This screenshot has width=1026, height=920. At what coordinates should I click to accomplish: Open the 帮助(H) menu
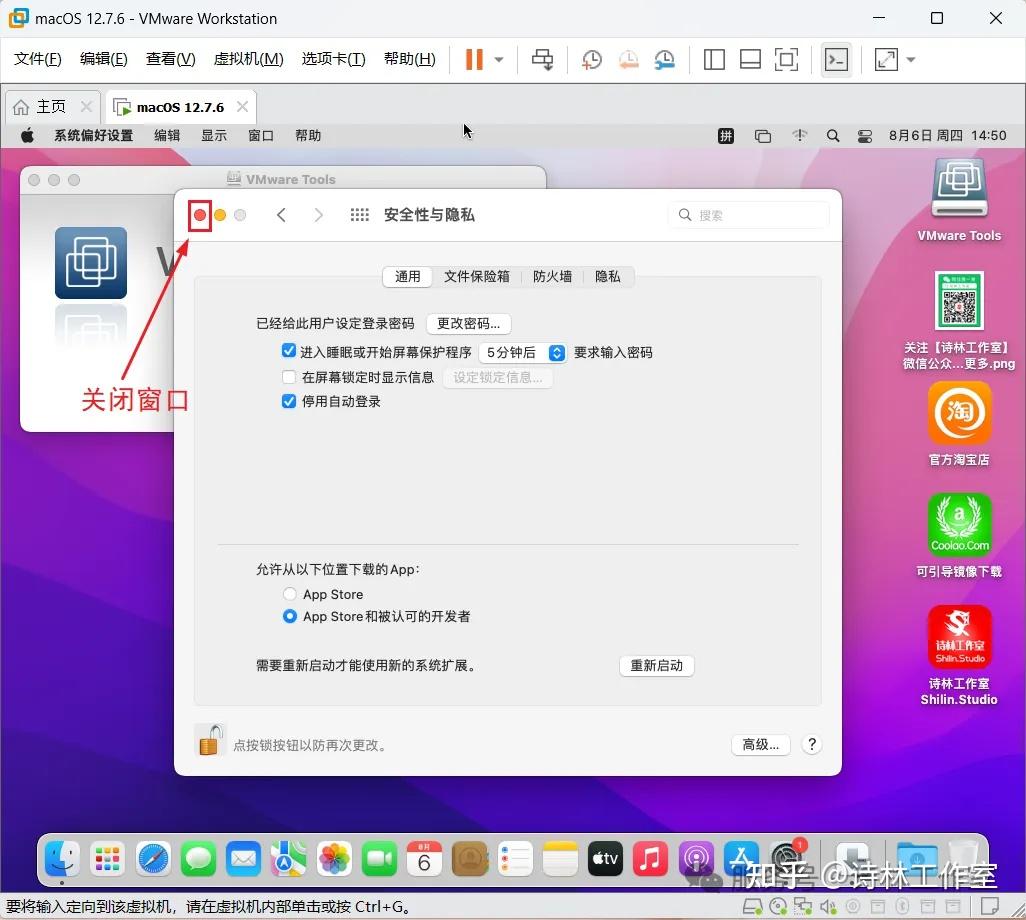click(410, 59)
